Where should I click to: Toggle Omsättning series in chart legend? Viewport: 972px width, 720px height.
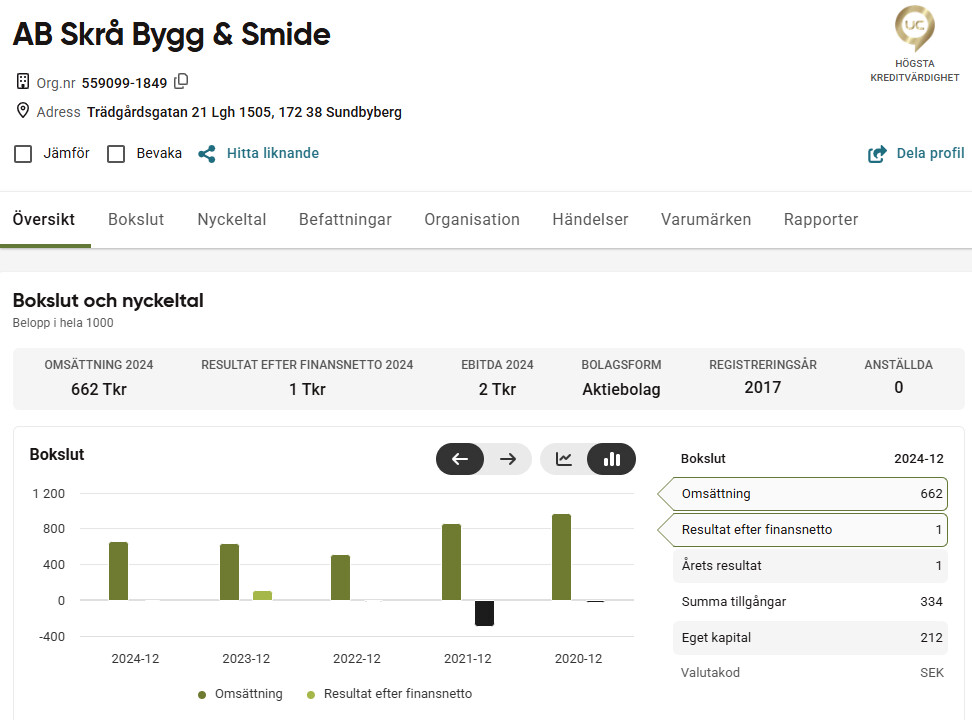240,694
